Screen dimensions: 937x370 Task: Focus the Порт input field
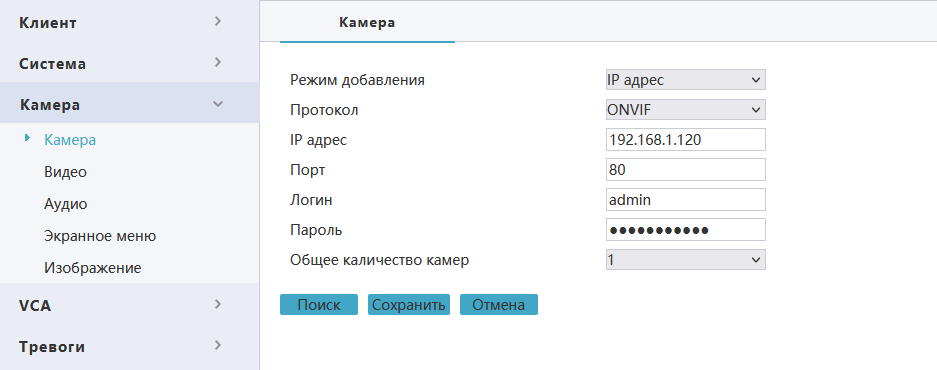pos(685,170)
